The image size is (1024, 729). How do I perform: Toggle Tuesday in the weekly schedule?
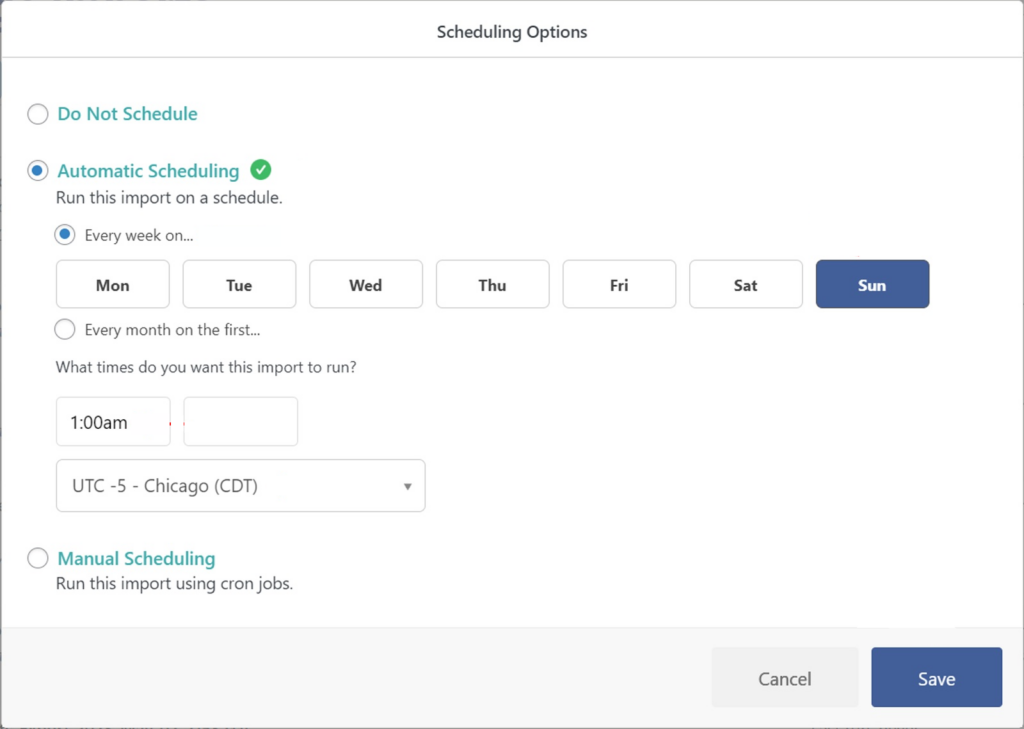pyautogui.click(x=239, y=284)
